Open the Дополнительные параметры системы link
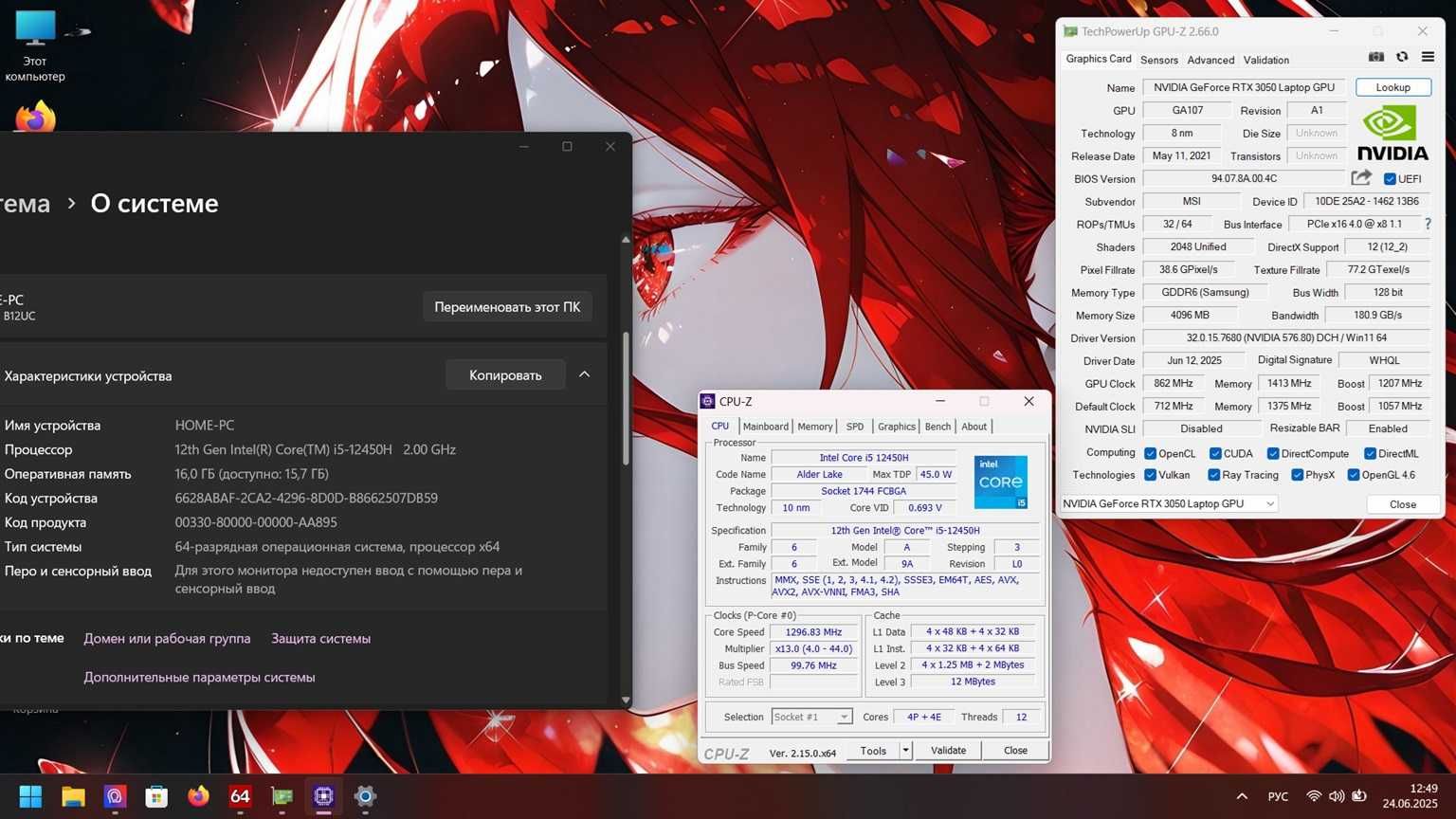Screen dimensions: 1456x819 (x=199, y=677)
